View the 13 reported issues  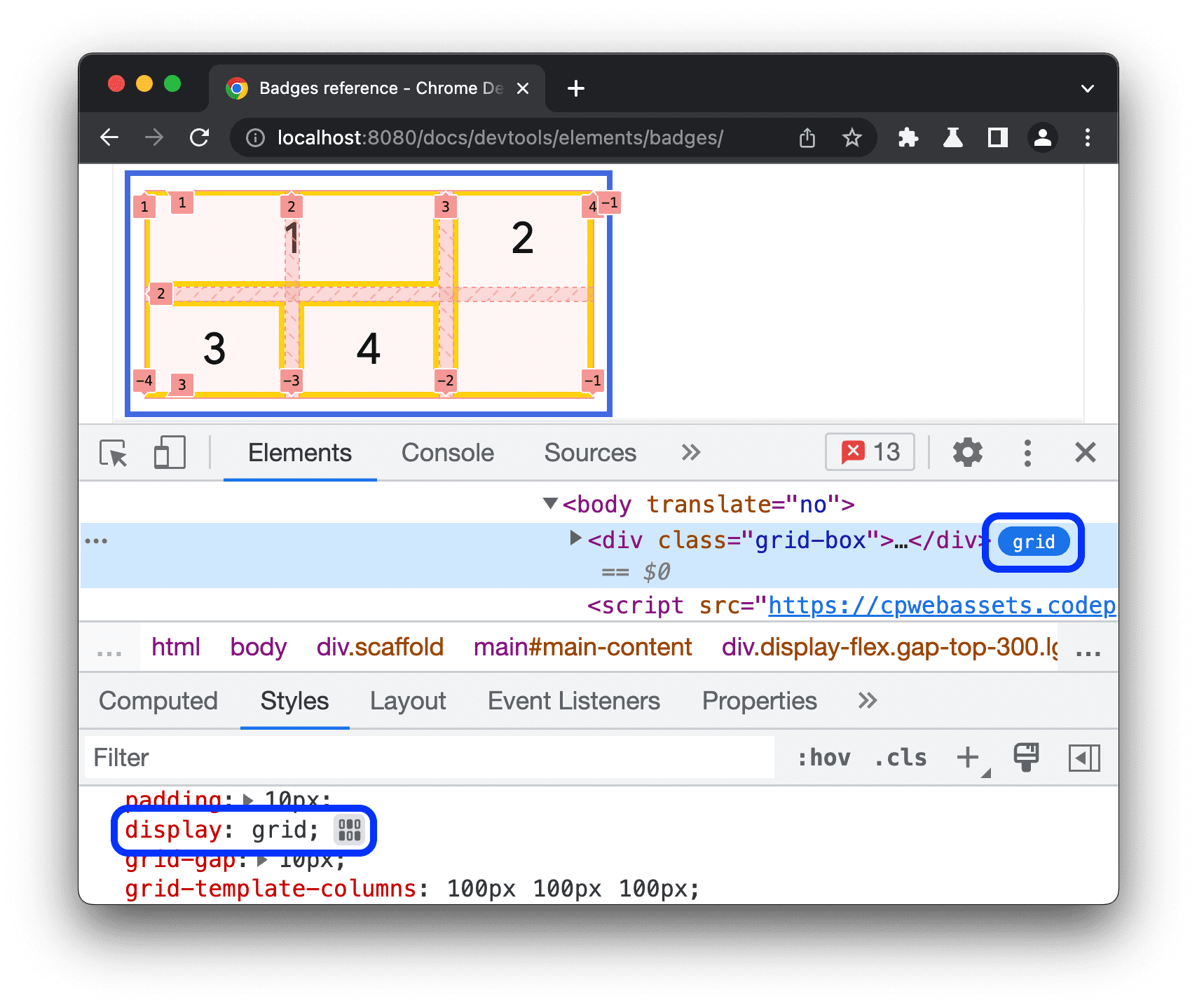870,452
